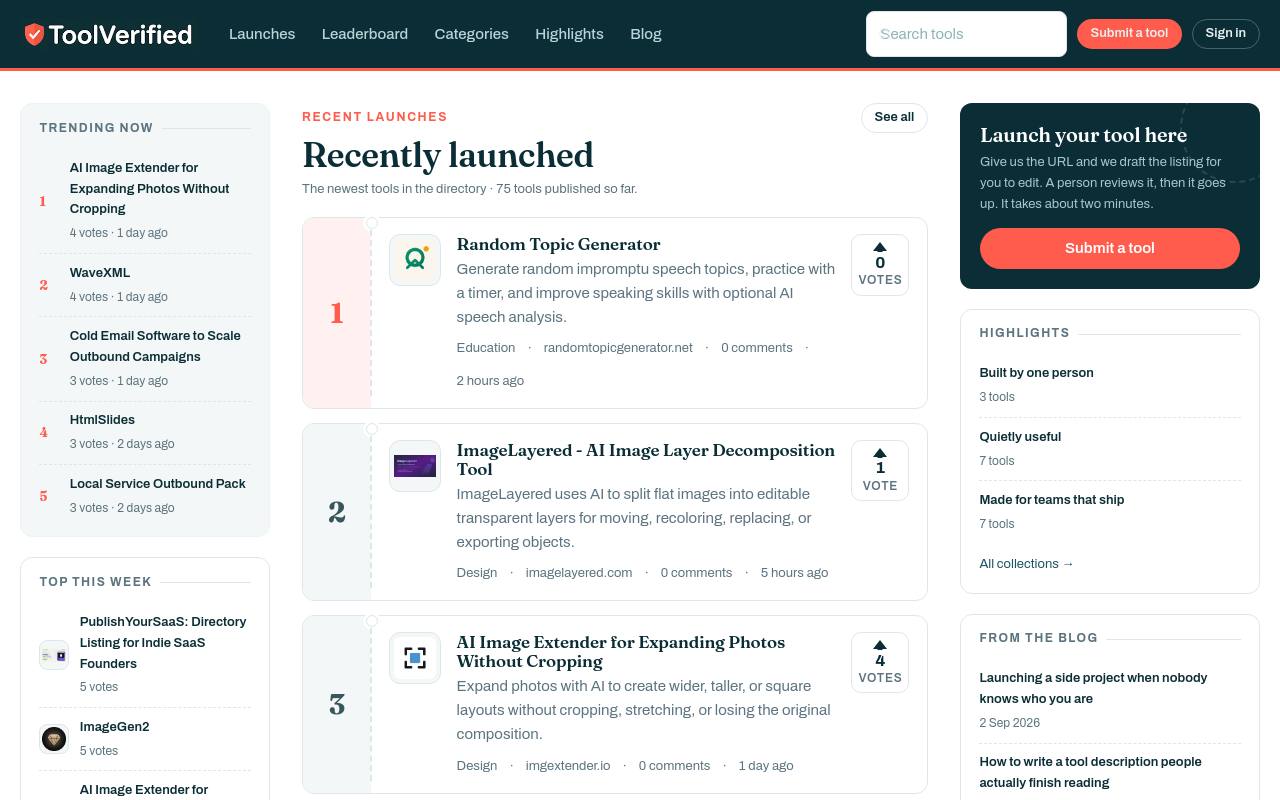Visit the Blog nav link
This screenshot has width=1280, height=800.
point(646,34)
